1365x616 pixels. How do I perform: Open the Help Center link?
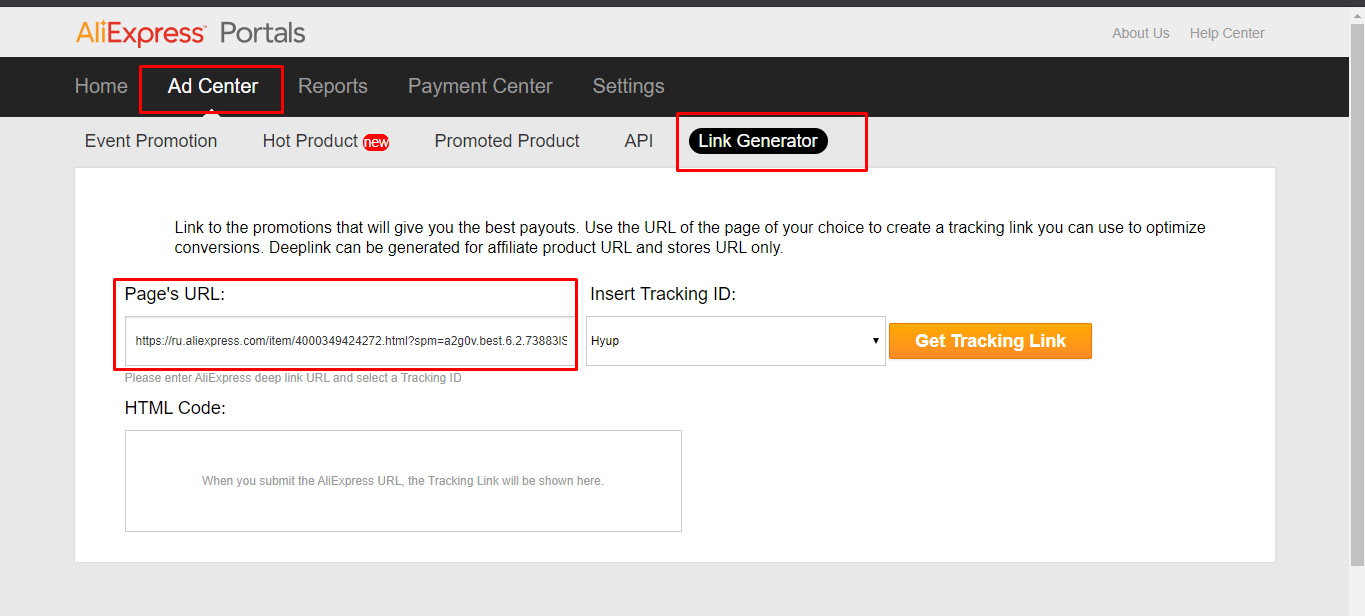[1227, 33]
